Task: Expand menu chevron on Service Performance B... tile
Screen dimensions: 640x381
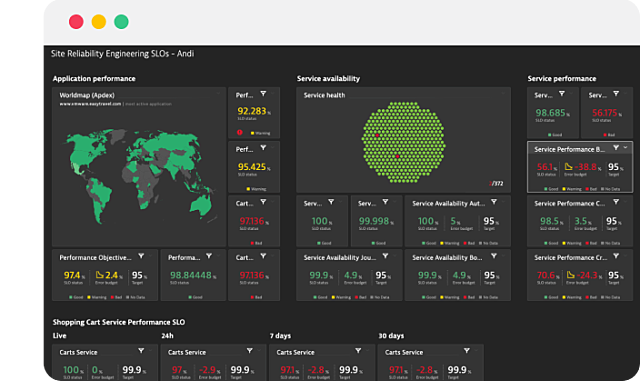Action: [625, 148]
